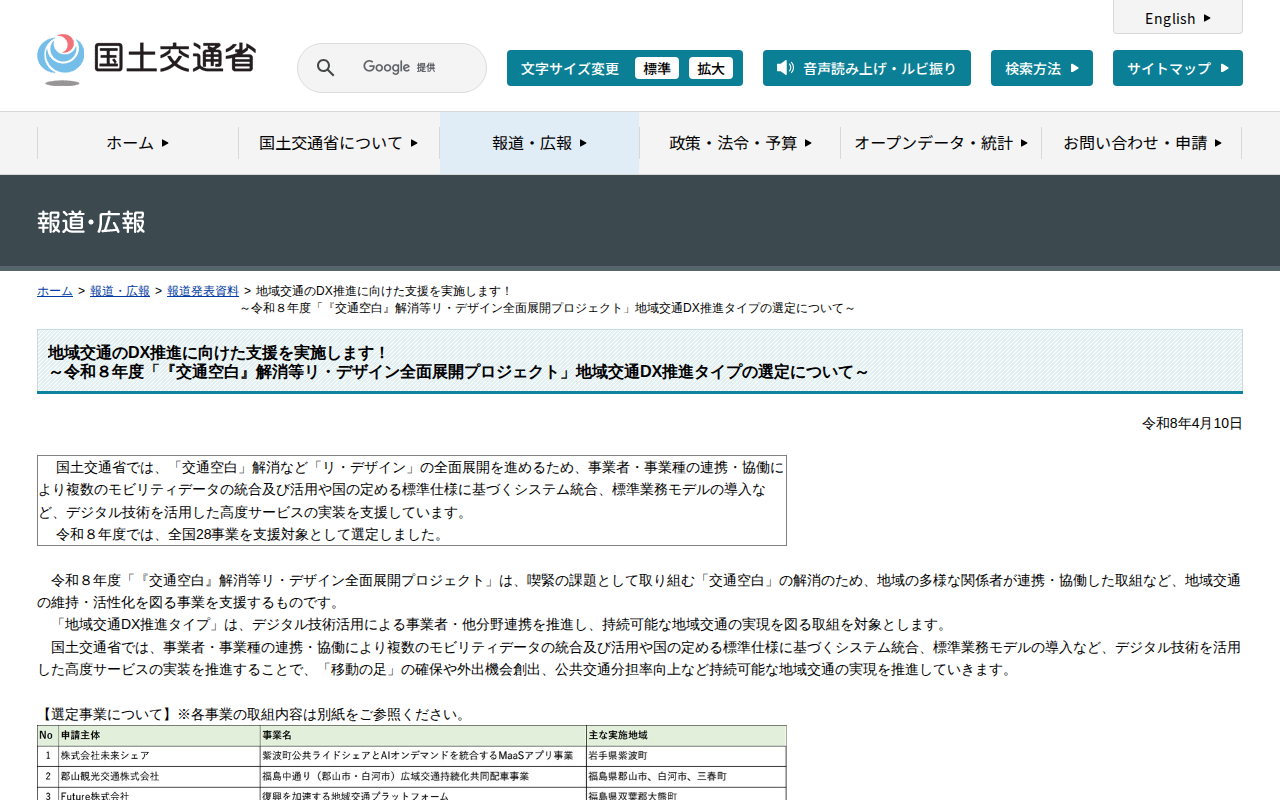Open the サイトマップ page
The height and width of the screenshot is (800, 1280).
pyautogui.click(x=1178, y=68)
